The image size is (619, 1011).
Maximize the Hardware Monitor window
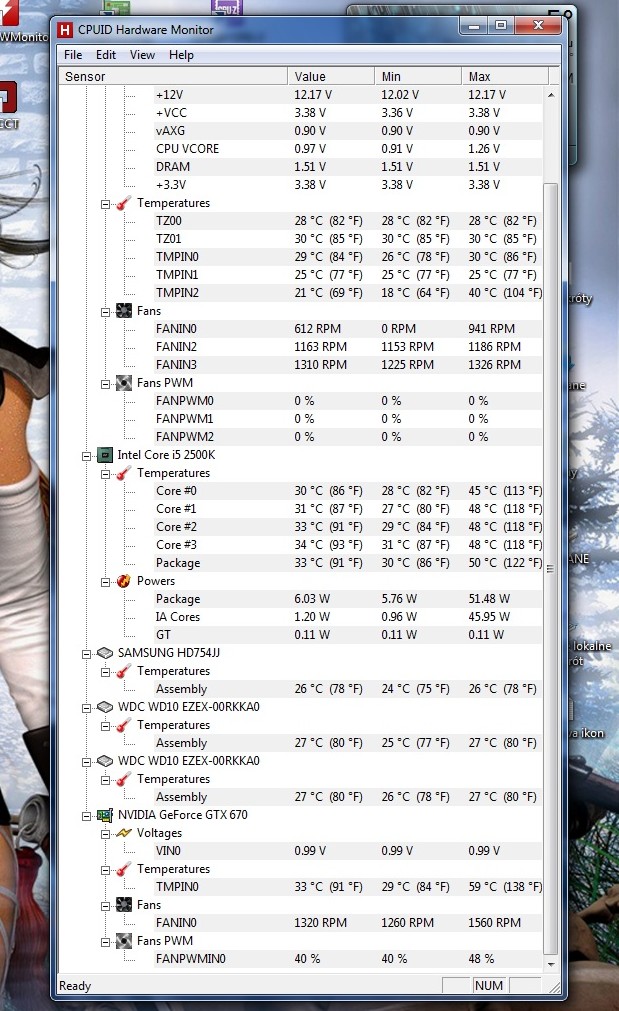(x=501, y=26)
